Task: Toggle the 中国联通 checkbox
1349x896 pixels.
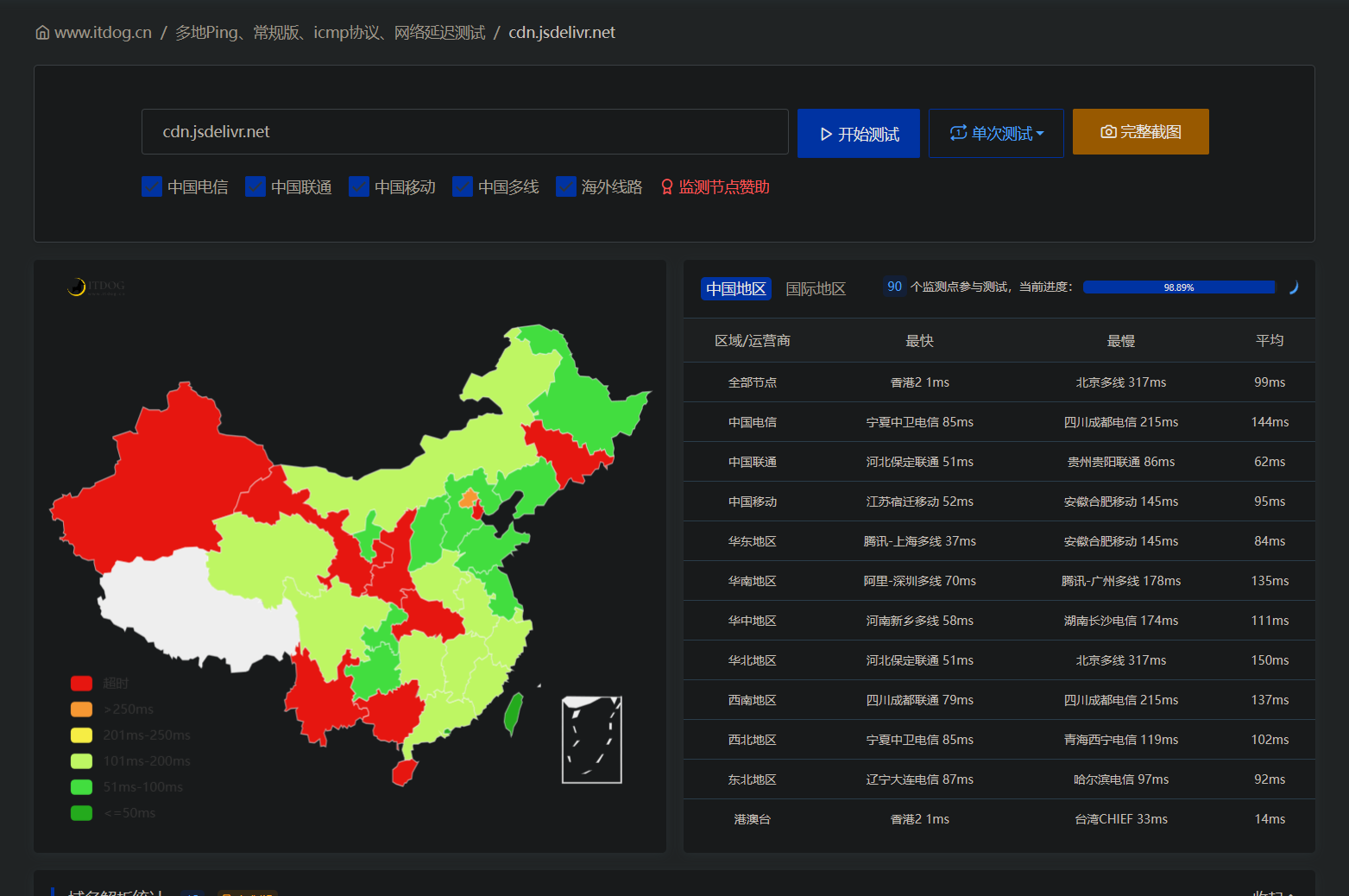Action: point(255,186)
